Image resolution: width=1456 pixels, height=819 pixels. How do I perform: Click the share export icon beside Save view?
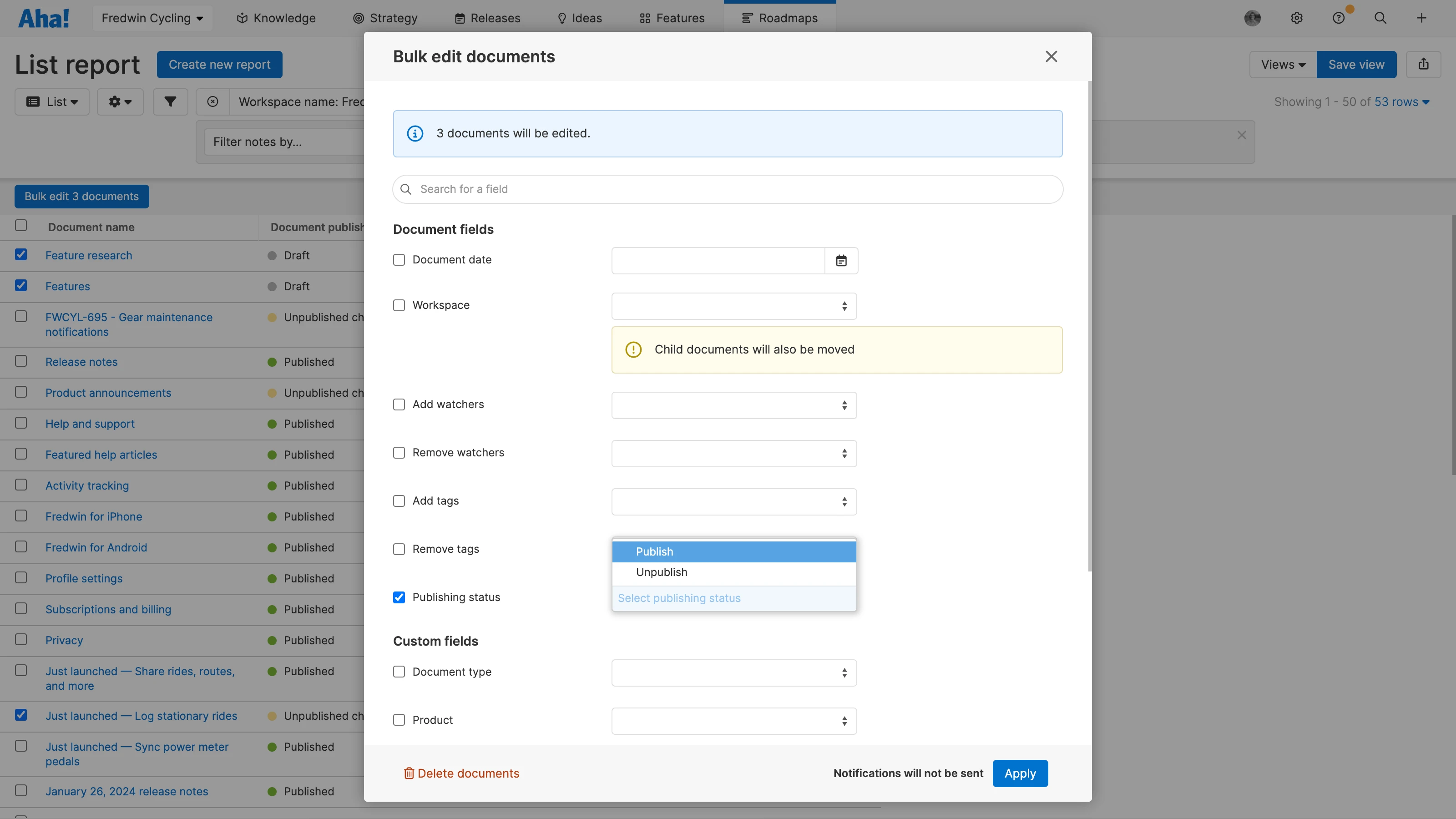1423,65
